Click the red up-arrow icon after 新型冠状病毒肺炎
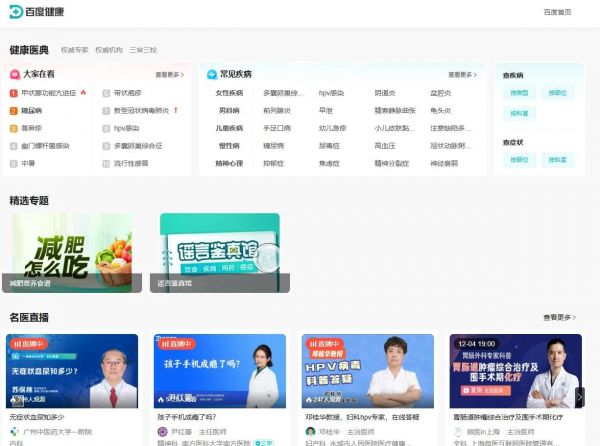This screenshot has height=446, width=600. tap(176, 110)
